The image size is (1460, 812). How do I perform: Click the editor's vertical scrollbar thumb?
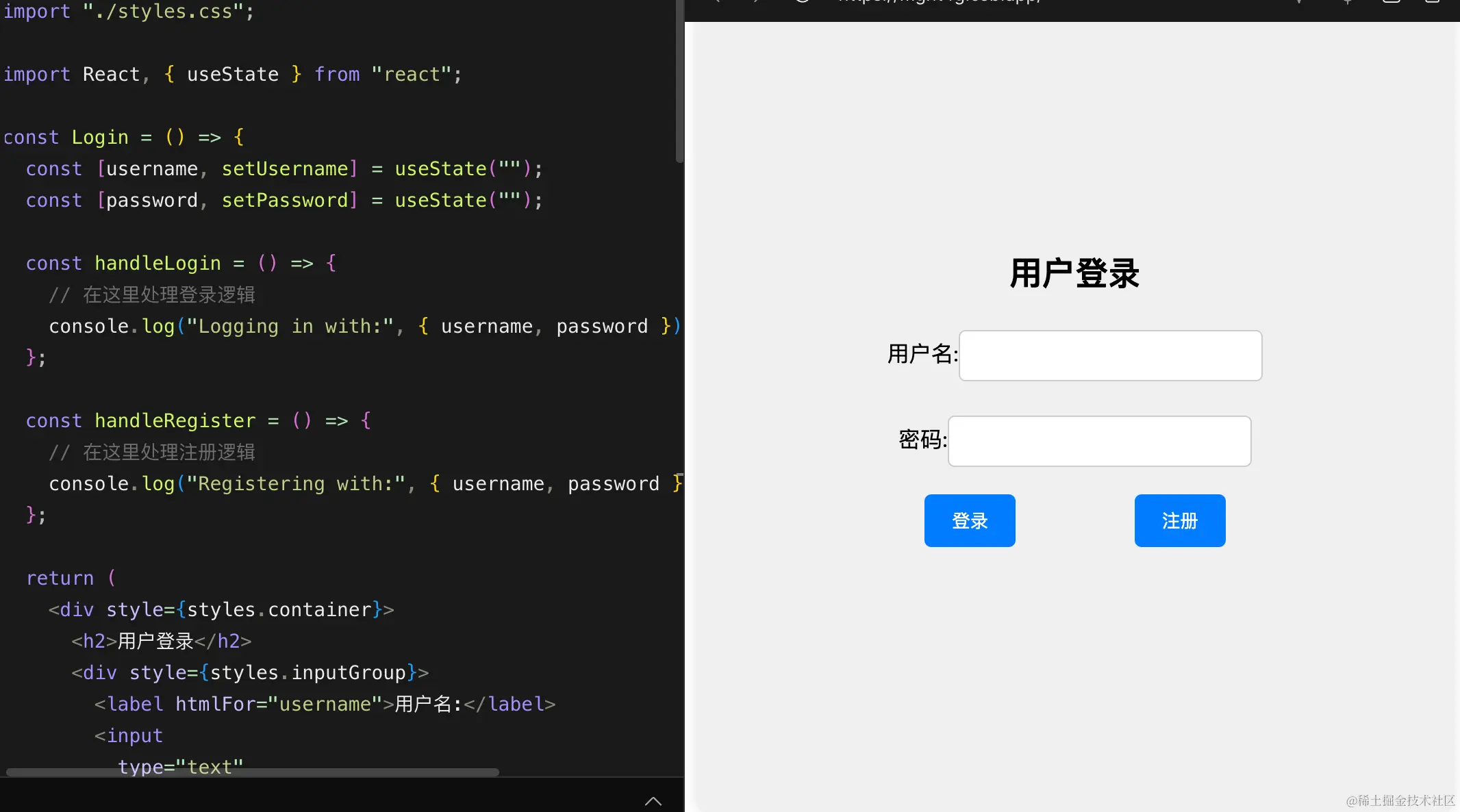click(x=679, y=82)
